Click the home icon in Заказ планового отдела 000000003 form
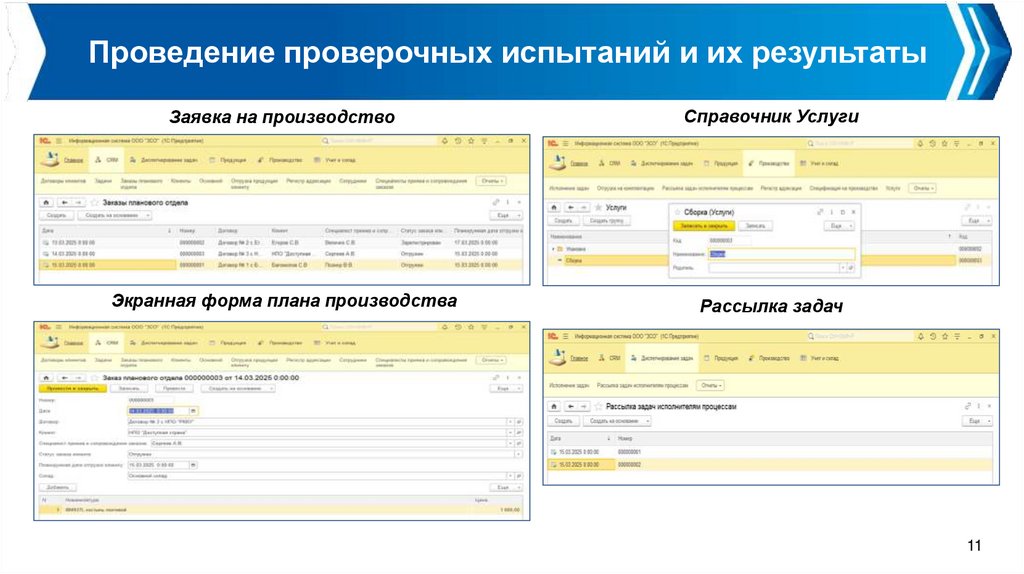This screenshot has width=1024, height=574. 46,377
